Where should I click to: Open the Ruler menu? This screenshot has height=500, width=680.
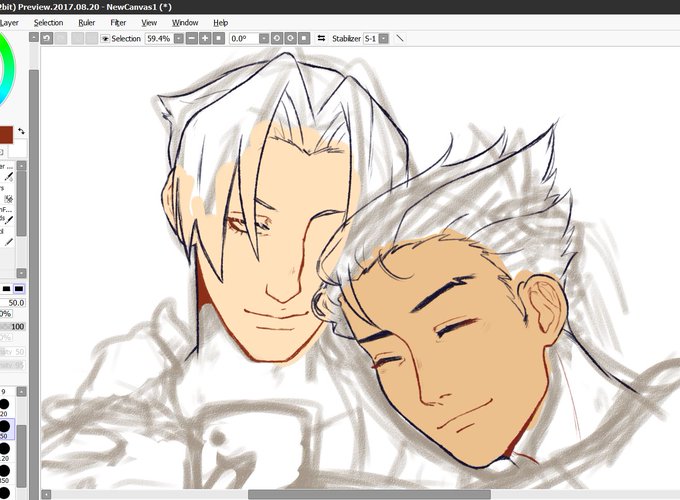86,23
